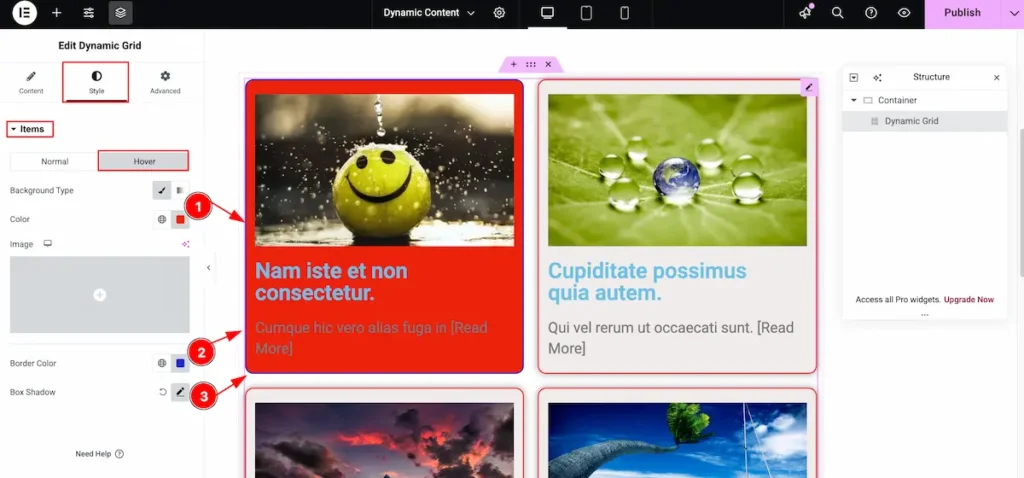Open the Content tab
This screenshot has width=1024, height=478.
(31, 82)
